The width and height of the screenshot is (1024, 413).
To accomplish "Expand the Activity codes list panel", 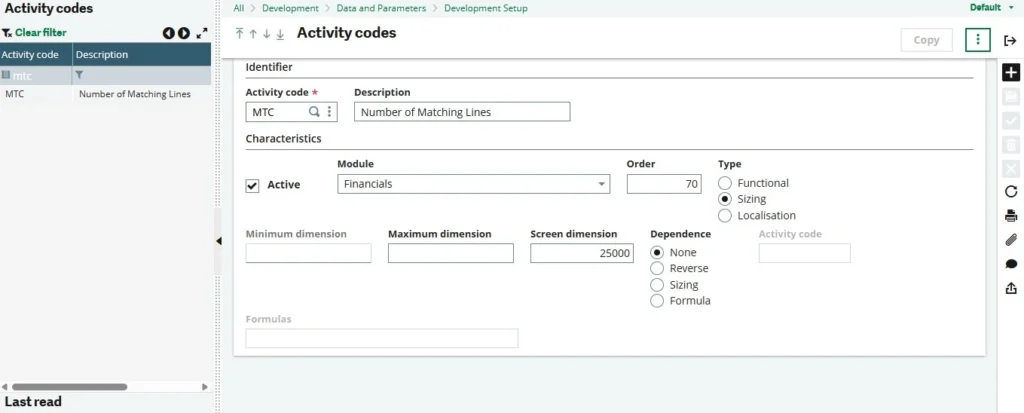I will tap(202, 33).
